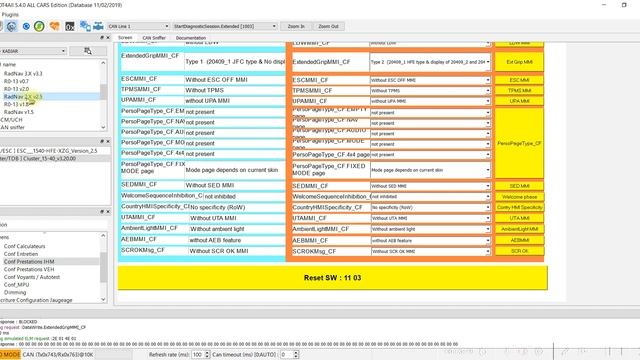Click the yellow UPA MMI button

click(x=519, y=101)
